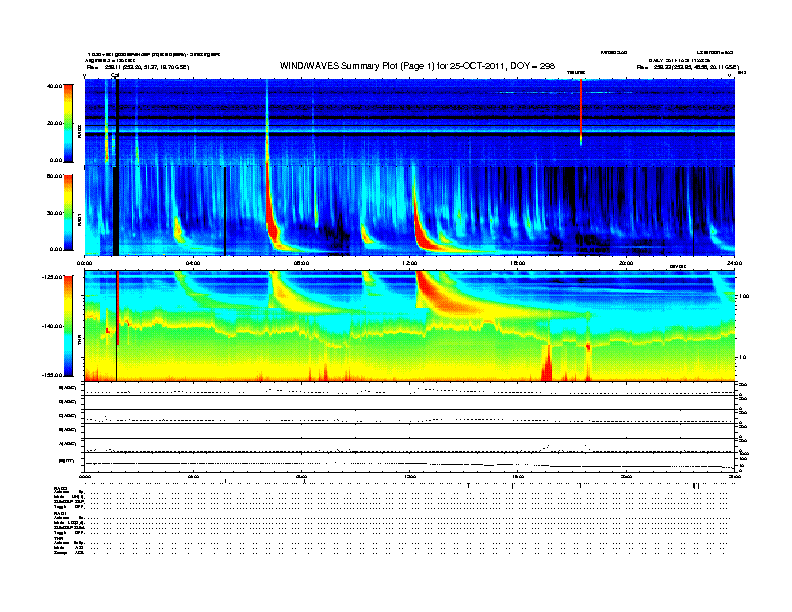This screenshot has height=612, width=792.
Task: Click the Cal marker label above RAD2 panel
Action: [115, 75]
